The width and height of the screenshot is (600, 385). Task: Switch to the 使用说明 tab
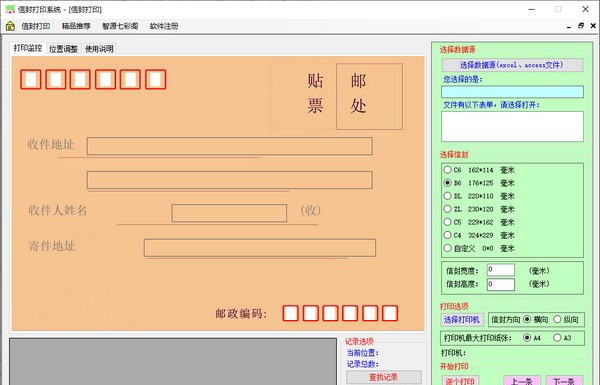(x=99, y=49)
